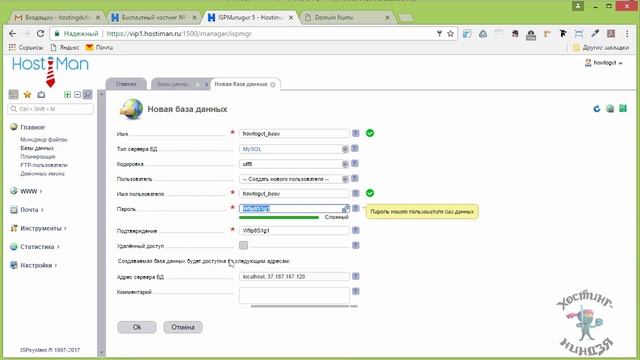Collapse the Главное section in the sidebar
The image size is (640, 360).
(27, 127)
